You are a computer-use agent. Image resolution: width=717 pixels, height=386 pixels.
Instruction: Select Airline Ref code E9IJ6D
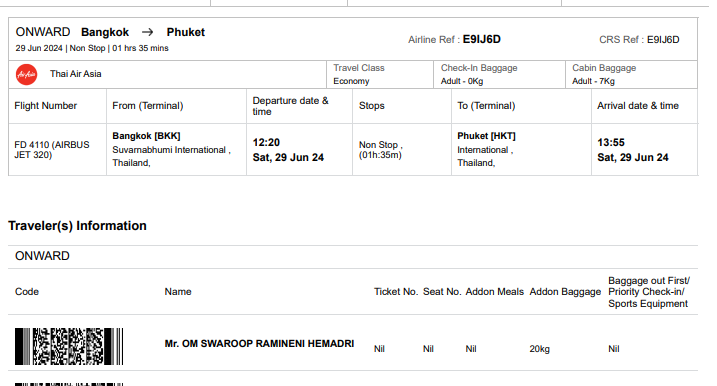tap(482, 39)
